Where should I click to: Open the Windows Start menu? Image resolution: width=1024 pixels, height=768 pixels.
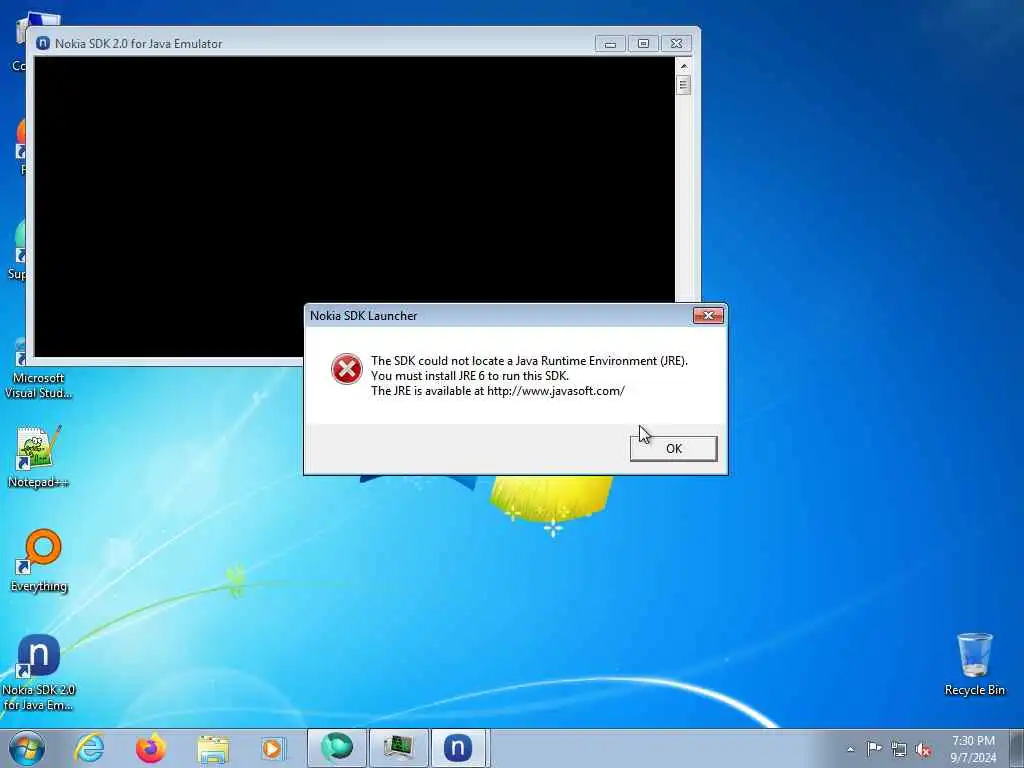[x=27, y=748]
